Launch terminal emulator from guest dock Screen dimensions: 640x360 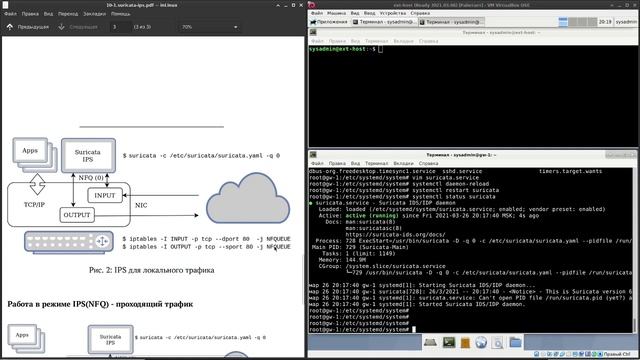pos(449,342)
